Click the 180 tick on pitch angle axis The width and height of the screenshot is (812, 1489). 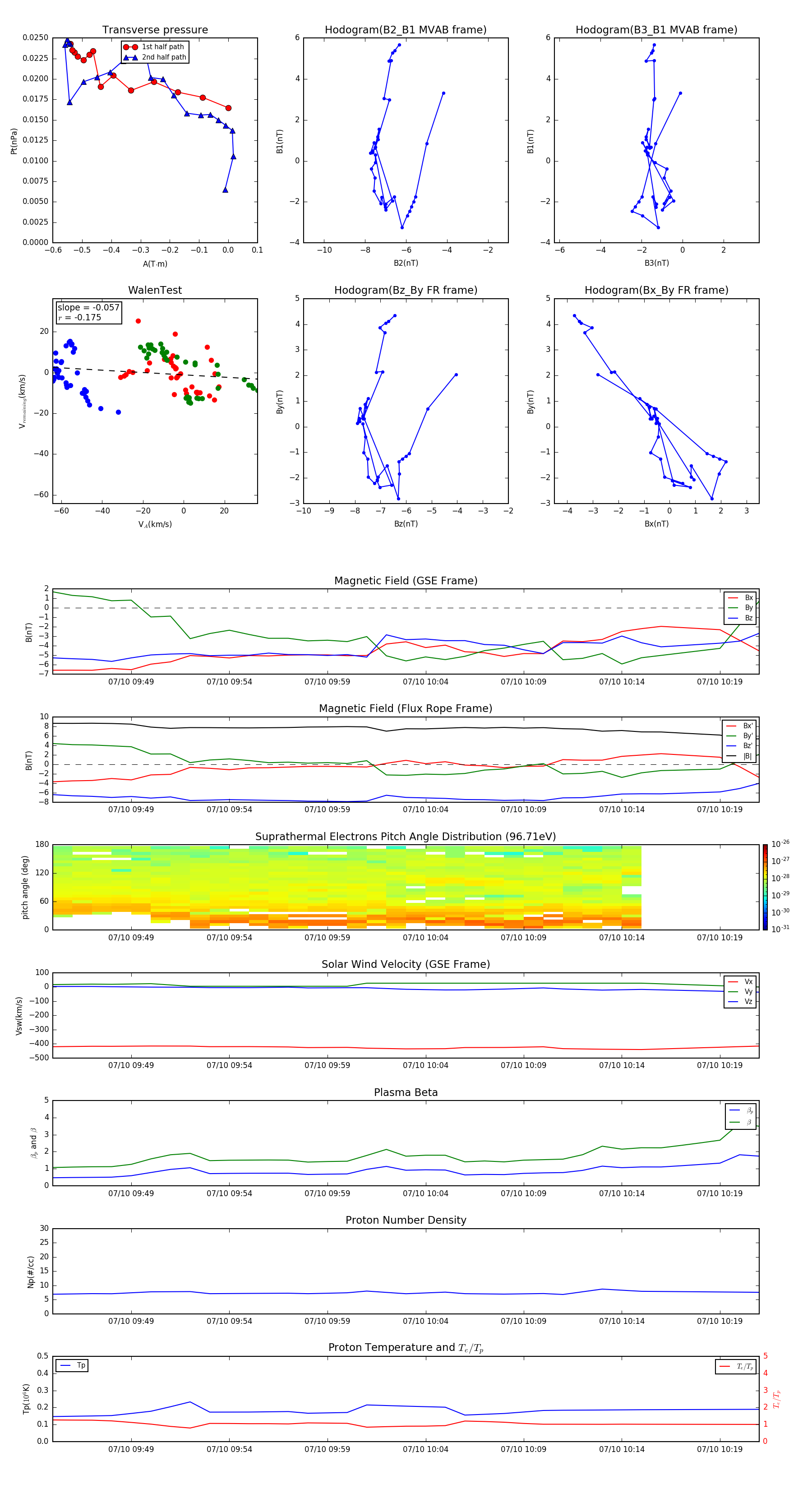pyautogui.click(x=42, y=845)
